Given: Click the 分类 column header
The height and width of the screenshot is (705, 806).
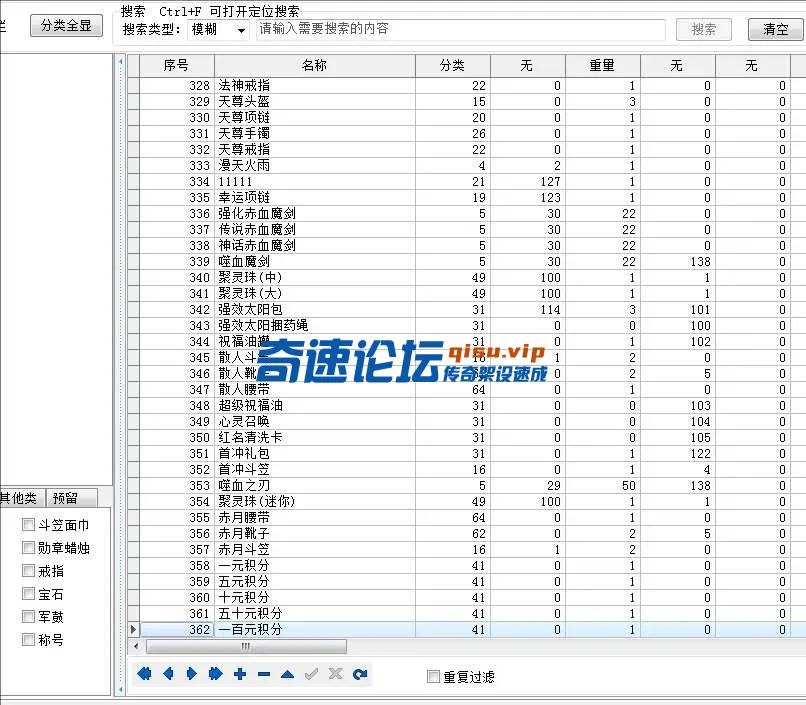Looking at the screenshot, I should point(452,65).
